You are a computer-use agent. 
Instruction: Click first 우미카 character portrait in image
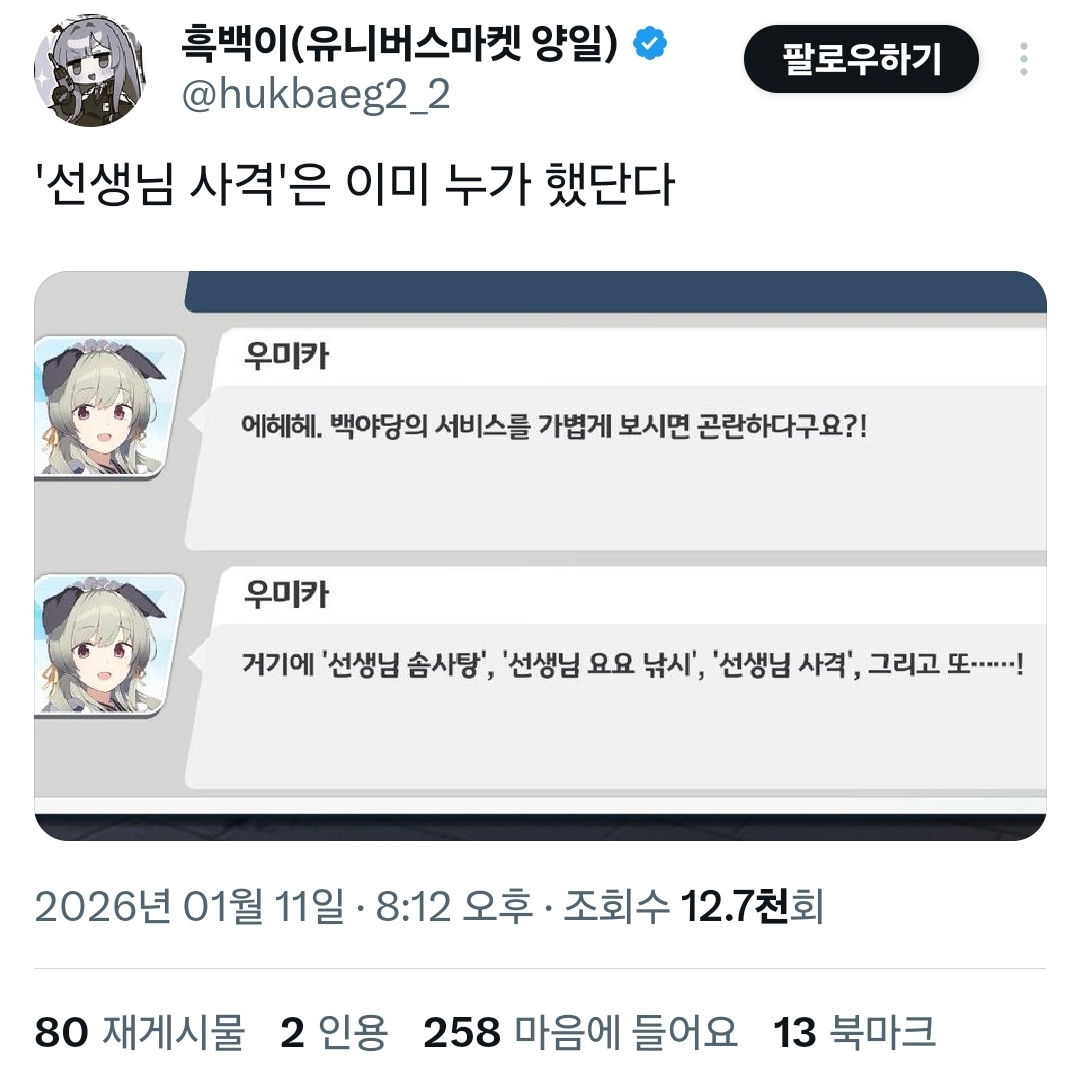(x=108, y=408)
